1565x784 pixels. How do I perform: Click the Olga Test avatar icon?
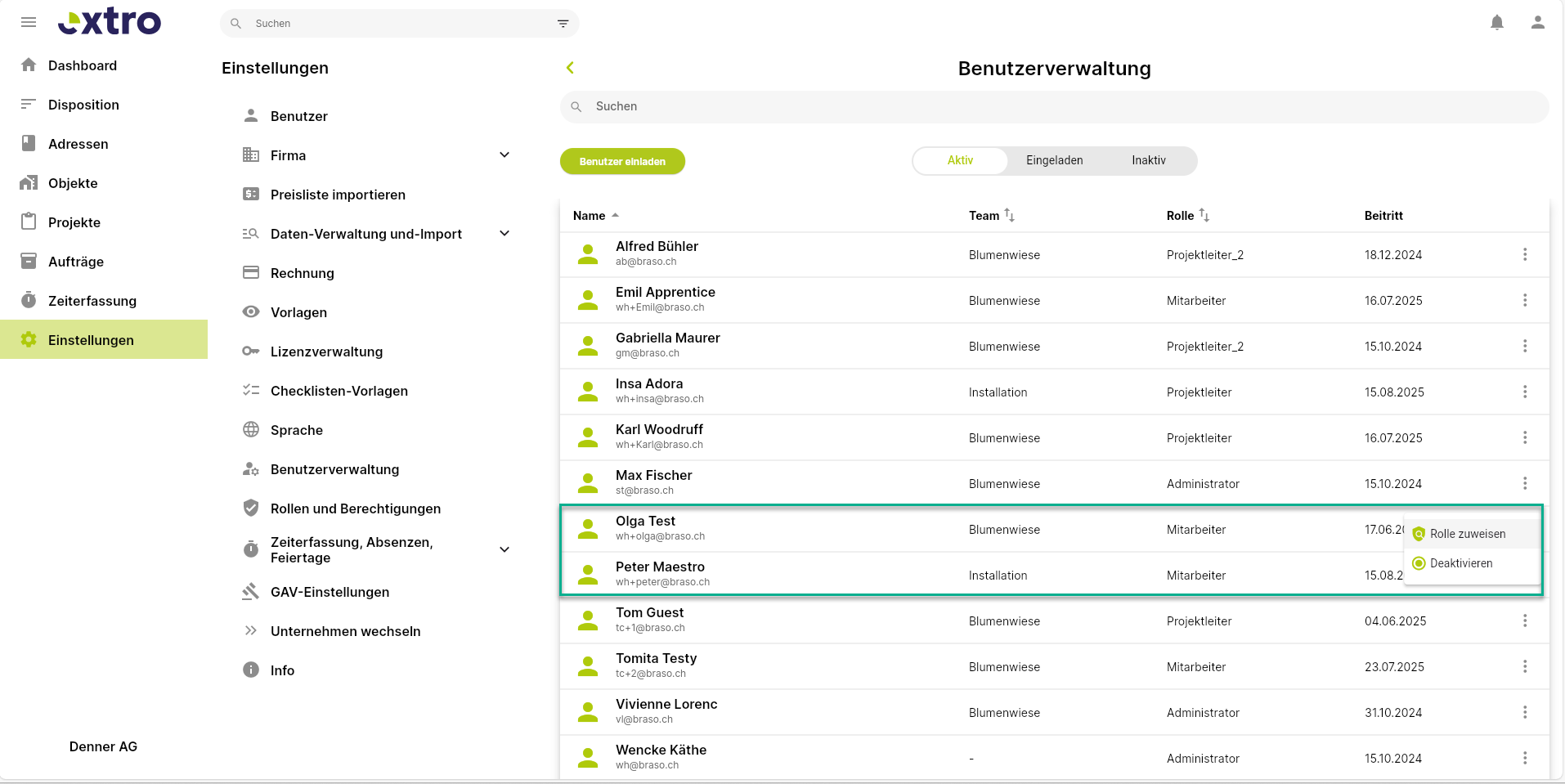click(x=588, y=529)
